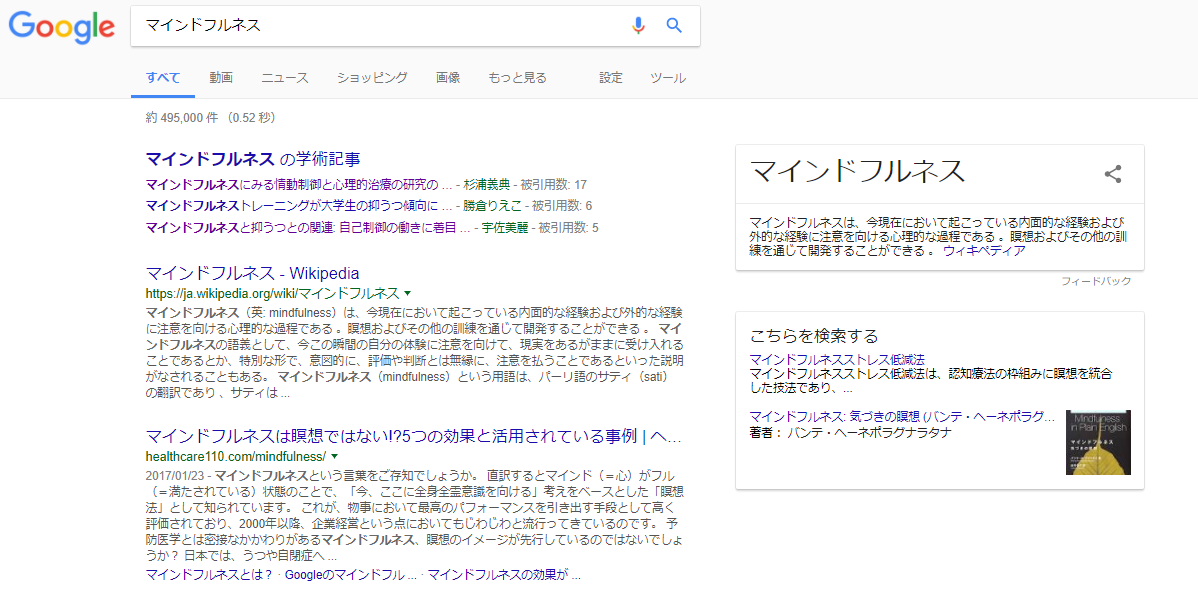
Task: Click the こちらを検索する heading
Action: (814, 336)
